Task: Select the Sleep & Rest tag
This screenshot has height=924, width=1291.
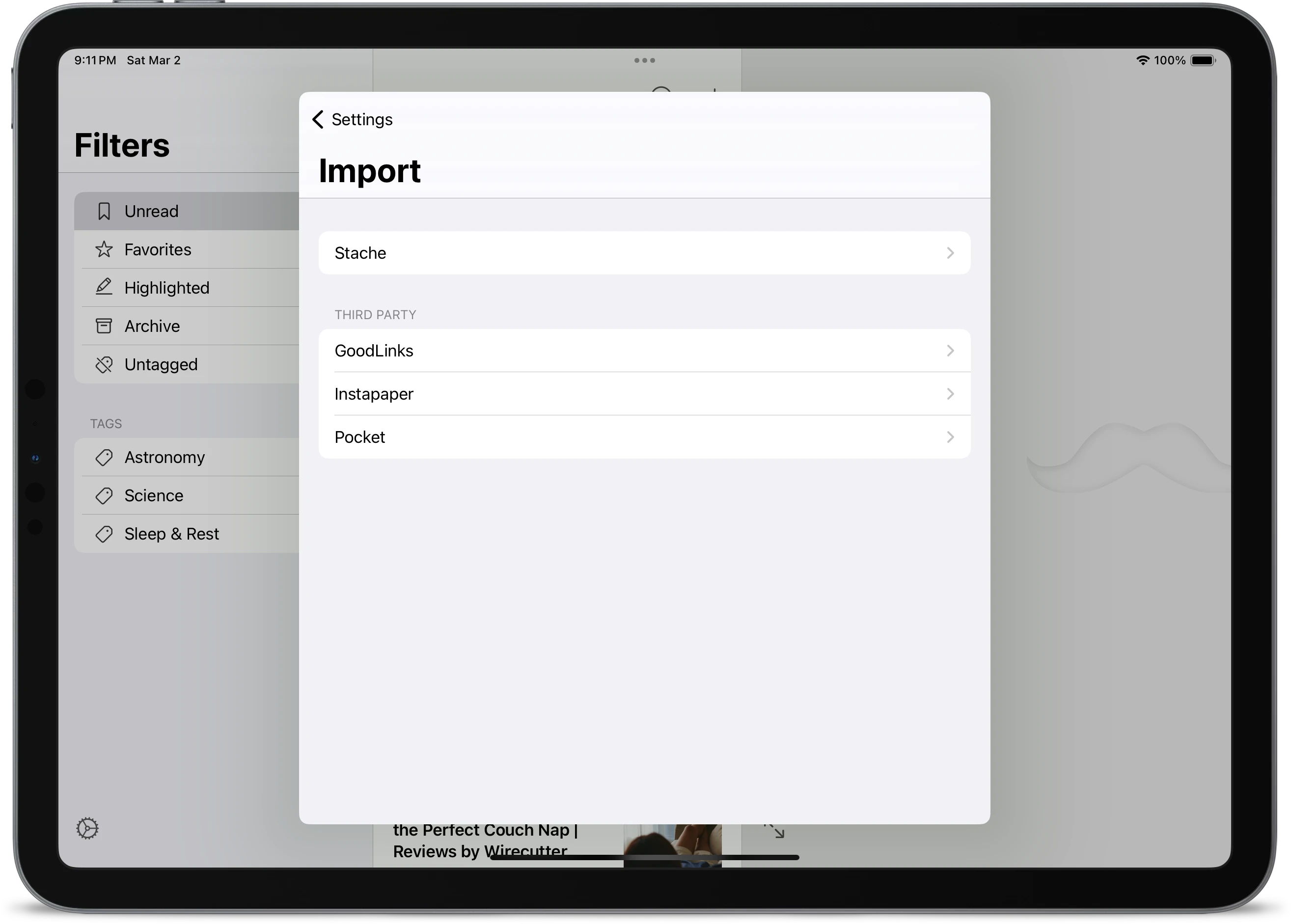Action: coord(171,534)
